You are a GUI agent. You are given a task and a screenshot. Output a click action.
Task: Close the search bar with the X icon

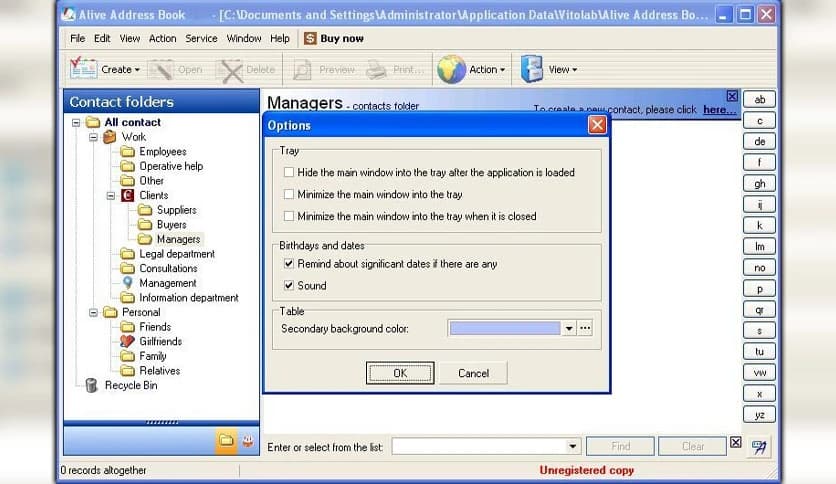[x=735, y=442]
